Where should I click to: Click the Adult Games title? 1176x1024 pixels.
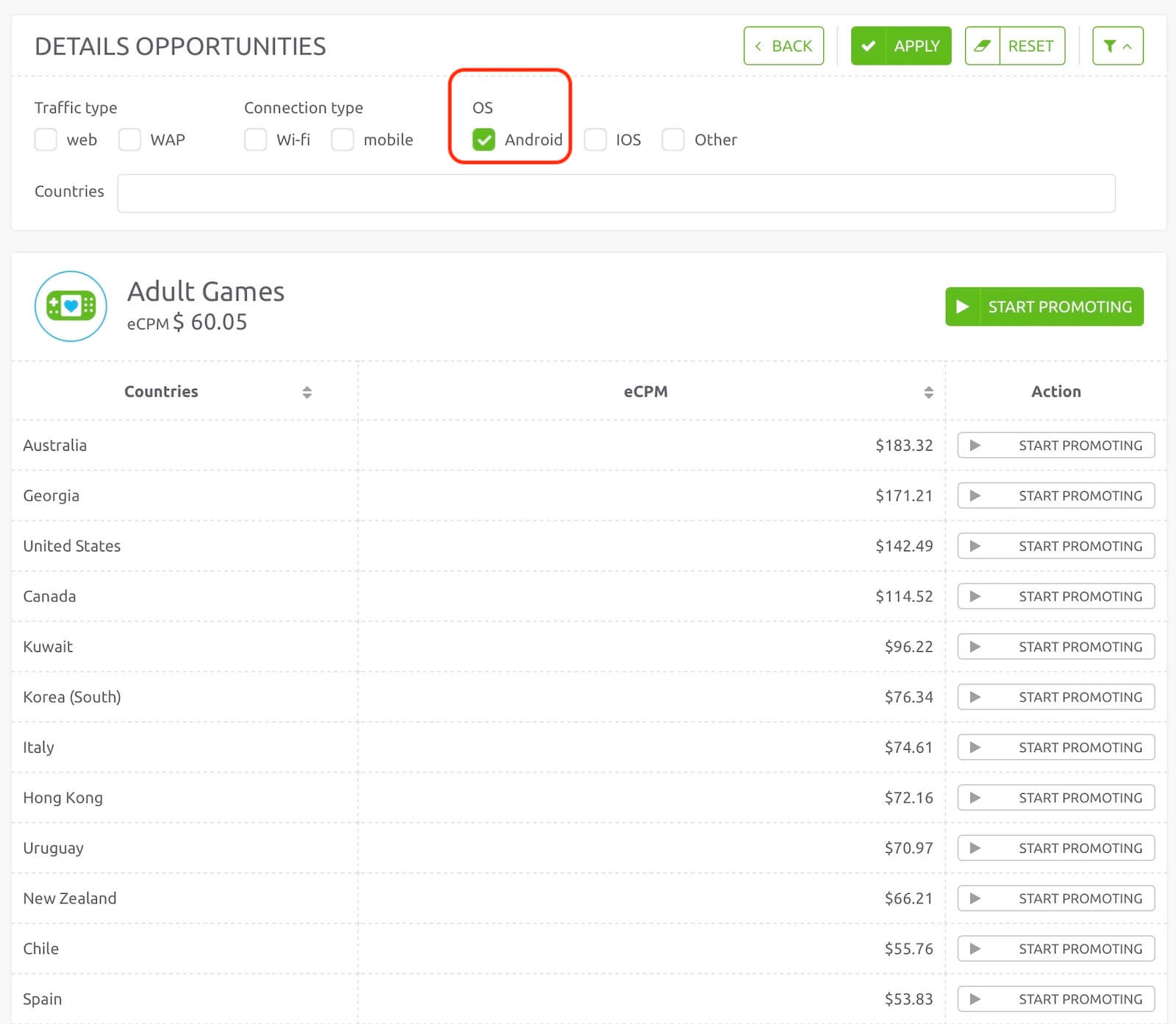point(206,292)
